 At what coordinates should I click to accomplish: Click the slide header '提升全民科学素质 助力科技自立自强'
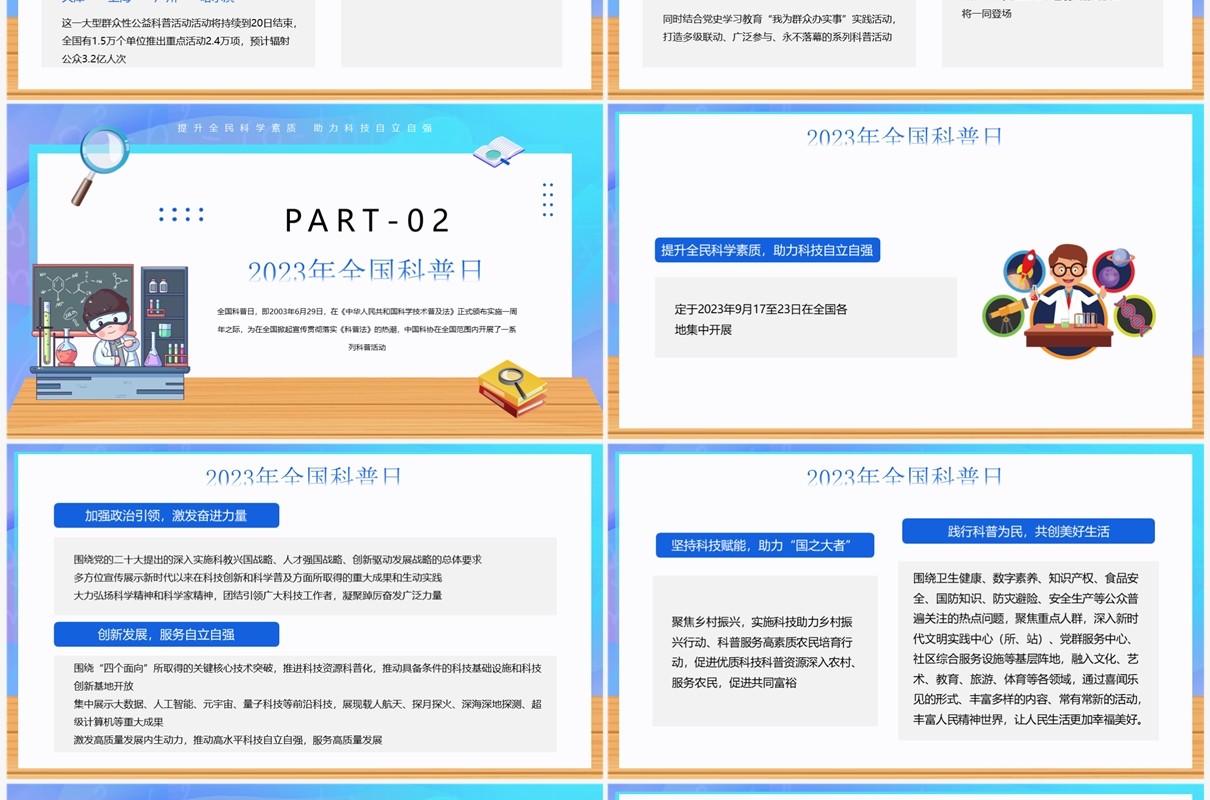tap(304, 128)
